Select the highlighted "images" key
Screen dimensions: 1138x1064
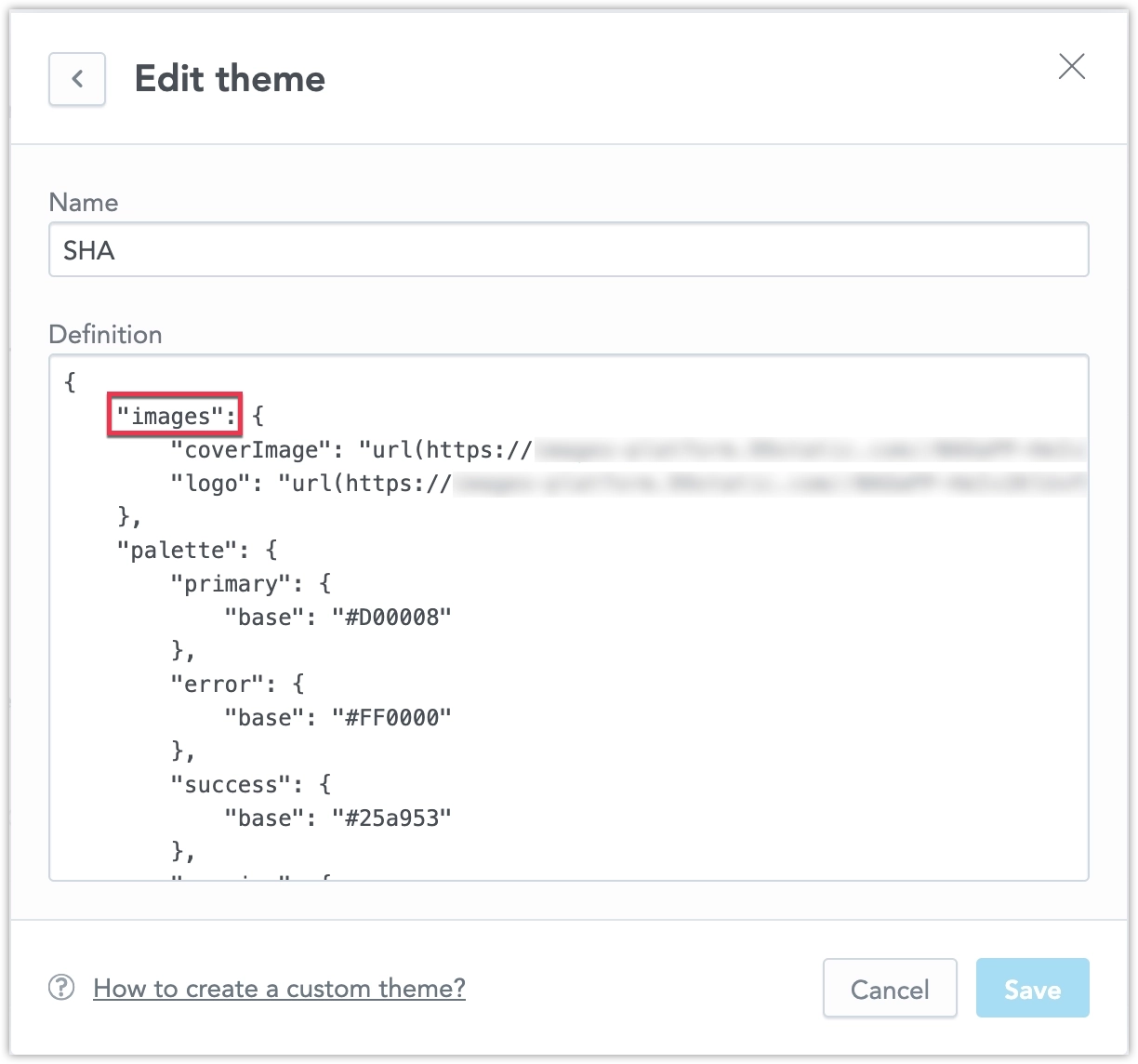pos(173,416)
